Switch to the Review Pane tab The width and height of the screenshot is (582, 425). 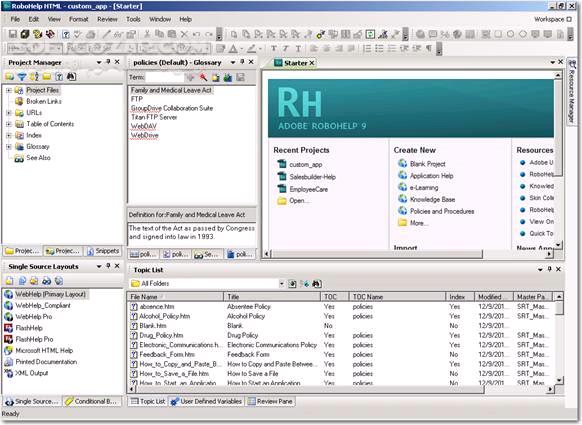coord(270,401)
